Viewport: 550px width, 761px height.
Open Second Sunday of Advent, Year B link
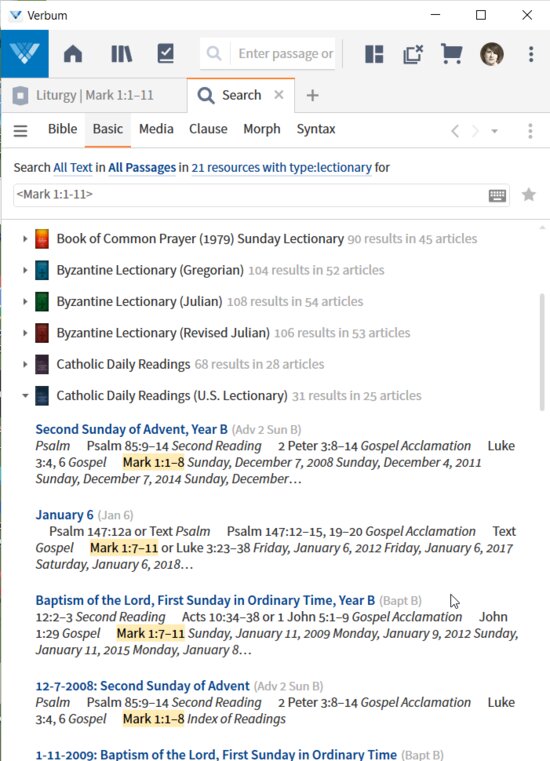(132, 430)
